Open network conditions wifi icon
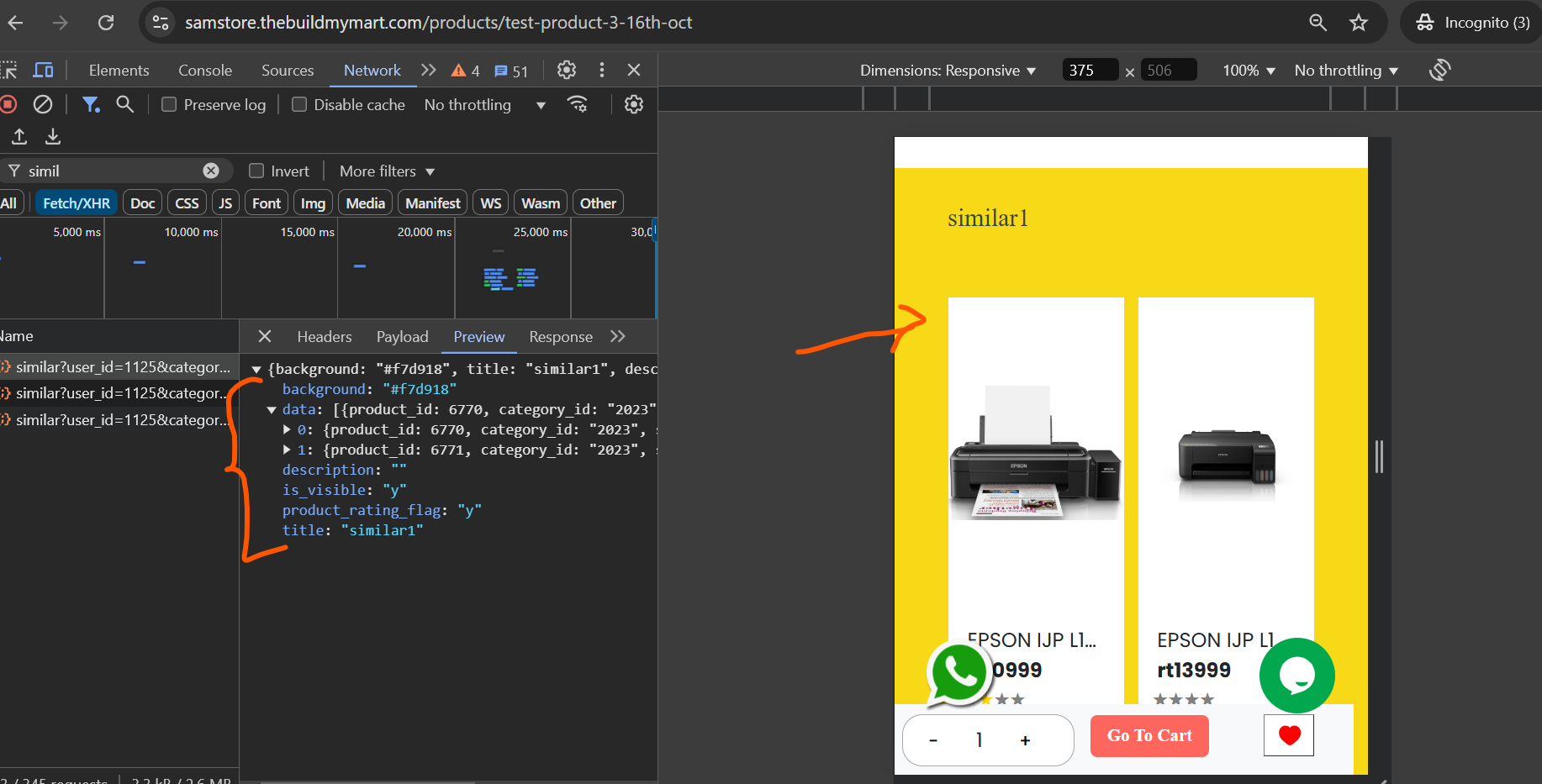 pyautogui.click(x=578, y=104)
